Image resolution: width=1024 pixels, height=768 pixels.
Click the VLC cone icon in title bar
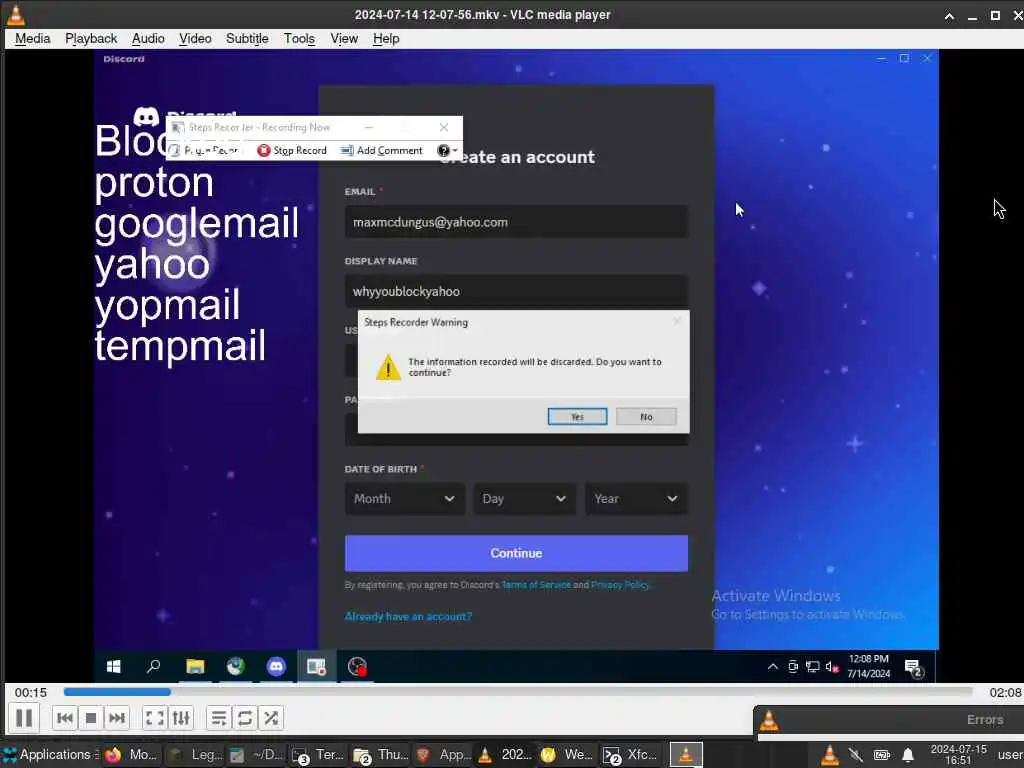[x=15, y=14]
